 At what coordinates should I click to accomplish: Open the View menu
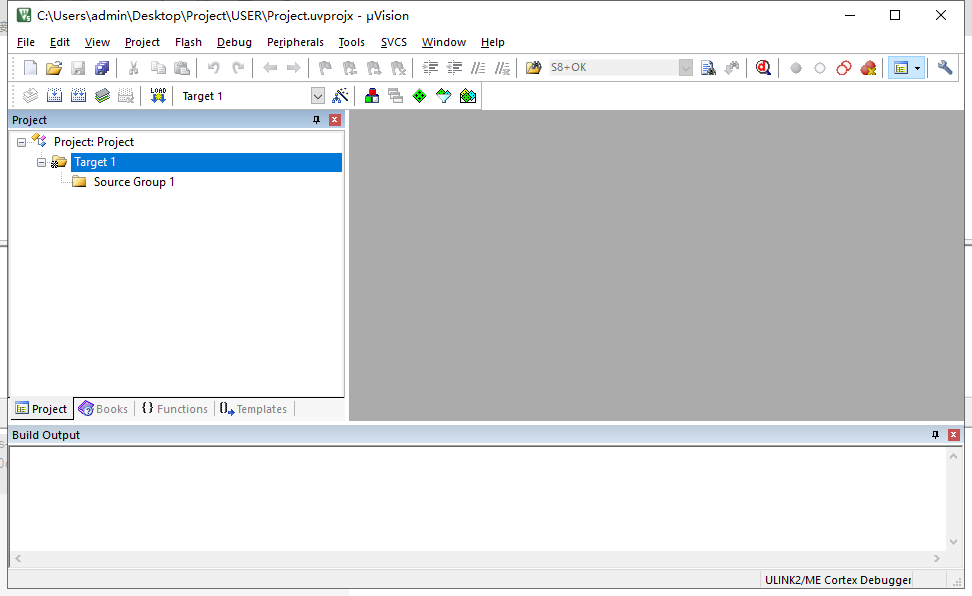point(97,42)
